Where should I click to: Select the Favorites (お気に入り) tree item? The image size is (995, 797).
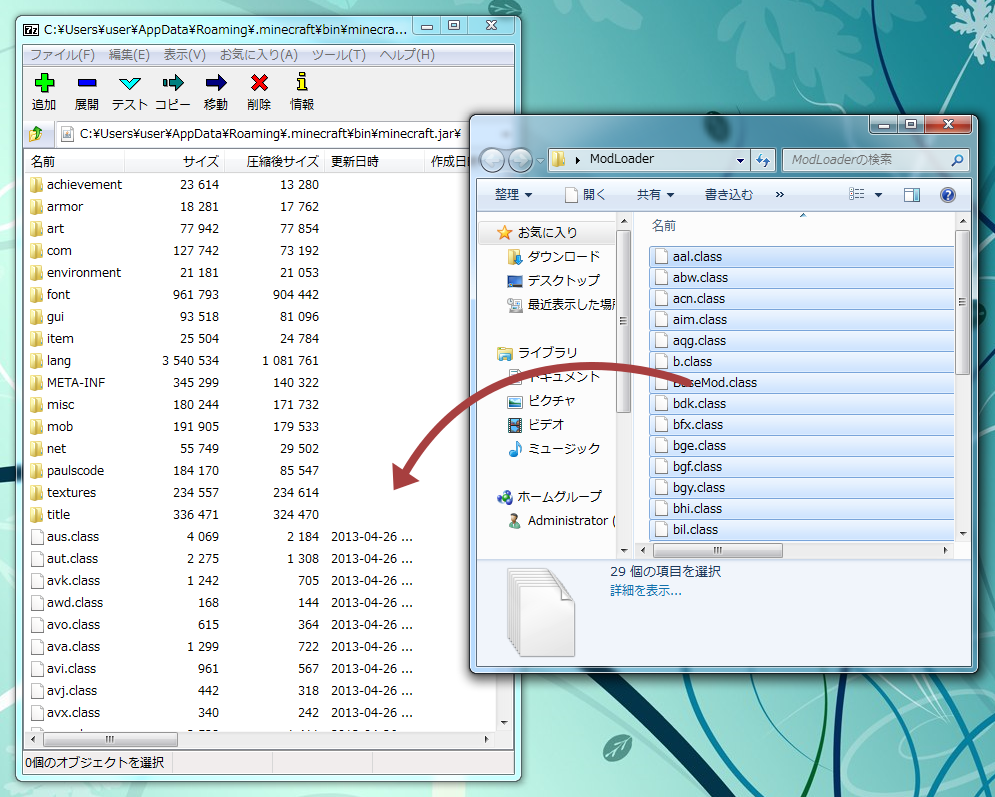click(x=547, y=233)
